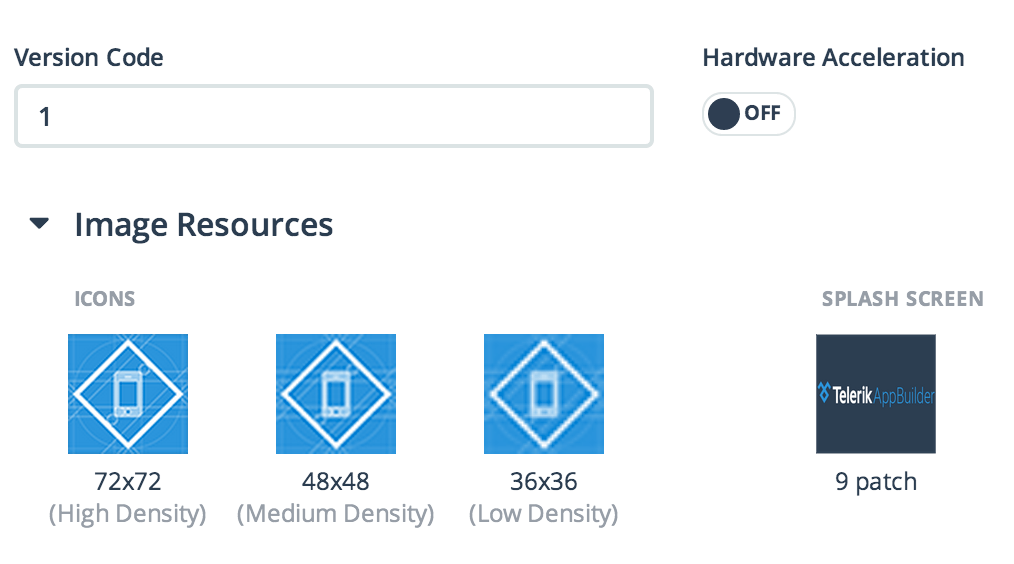The image size is (1014, 564).
Task: Select the (High Density) label
Action: click(x=128, y=514)
